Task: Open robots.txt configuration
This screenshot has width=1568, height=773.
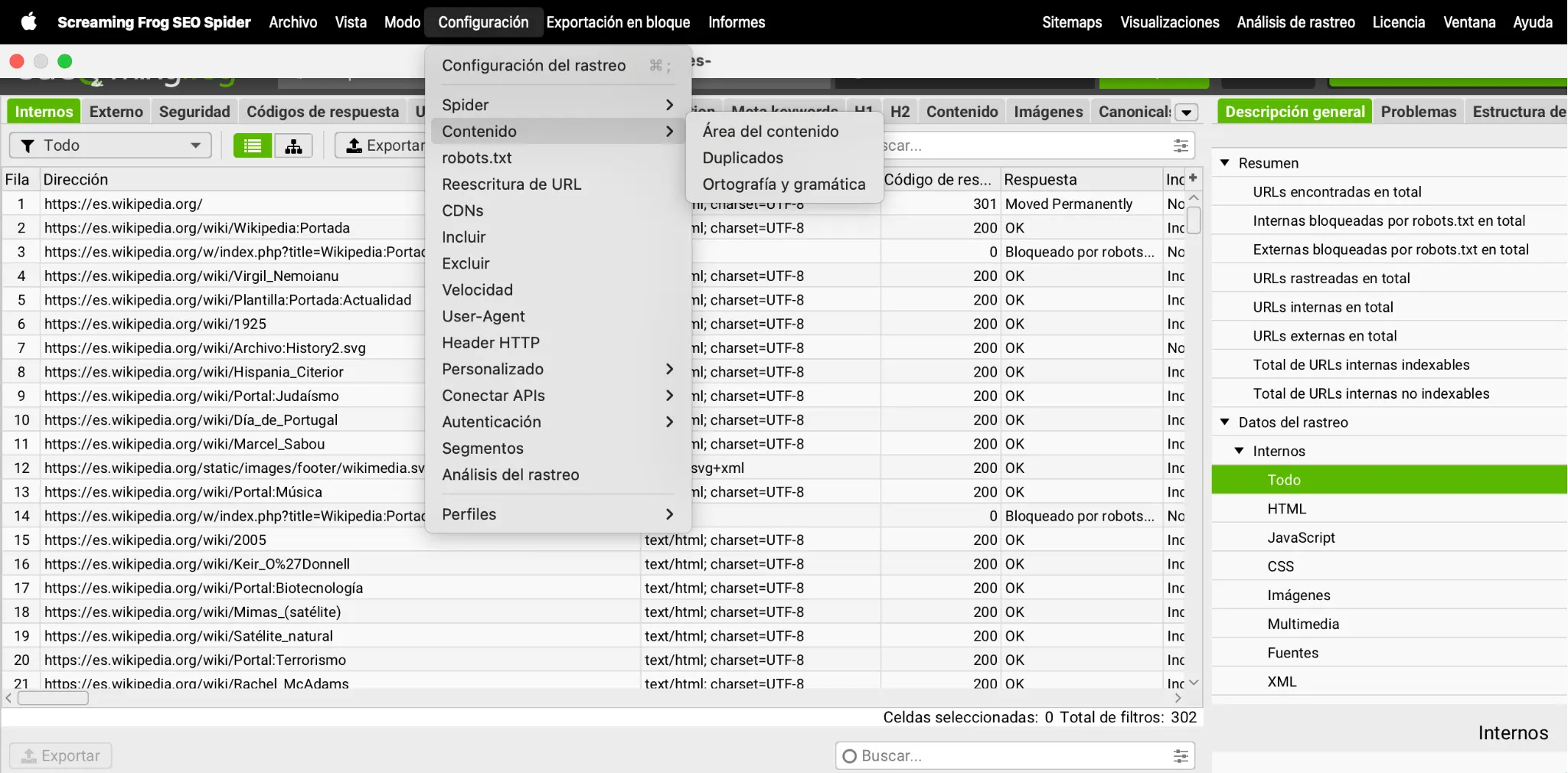Action: (558, 158)
